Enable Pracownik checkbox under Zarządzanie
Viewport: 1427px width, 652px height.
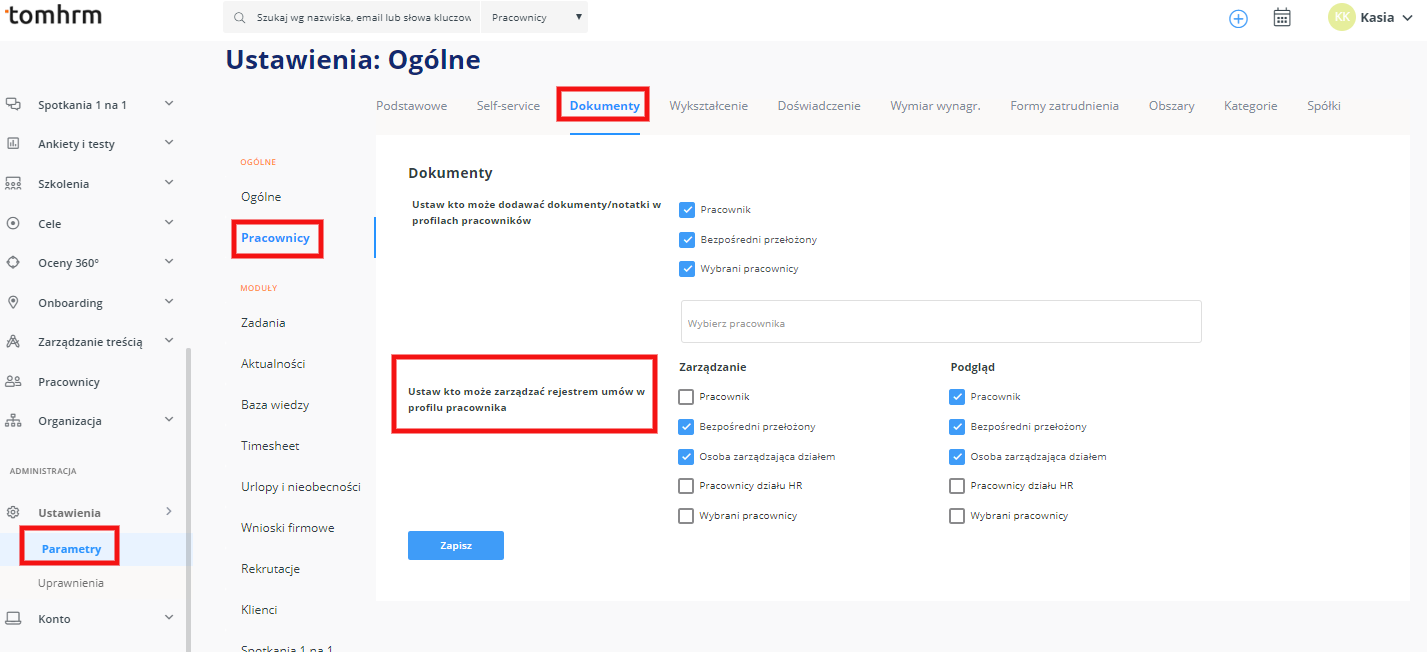point(686,397)
